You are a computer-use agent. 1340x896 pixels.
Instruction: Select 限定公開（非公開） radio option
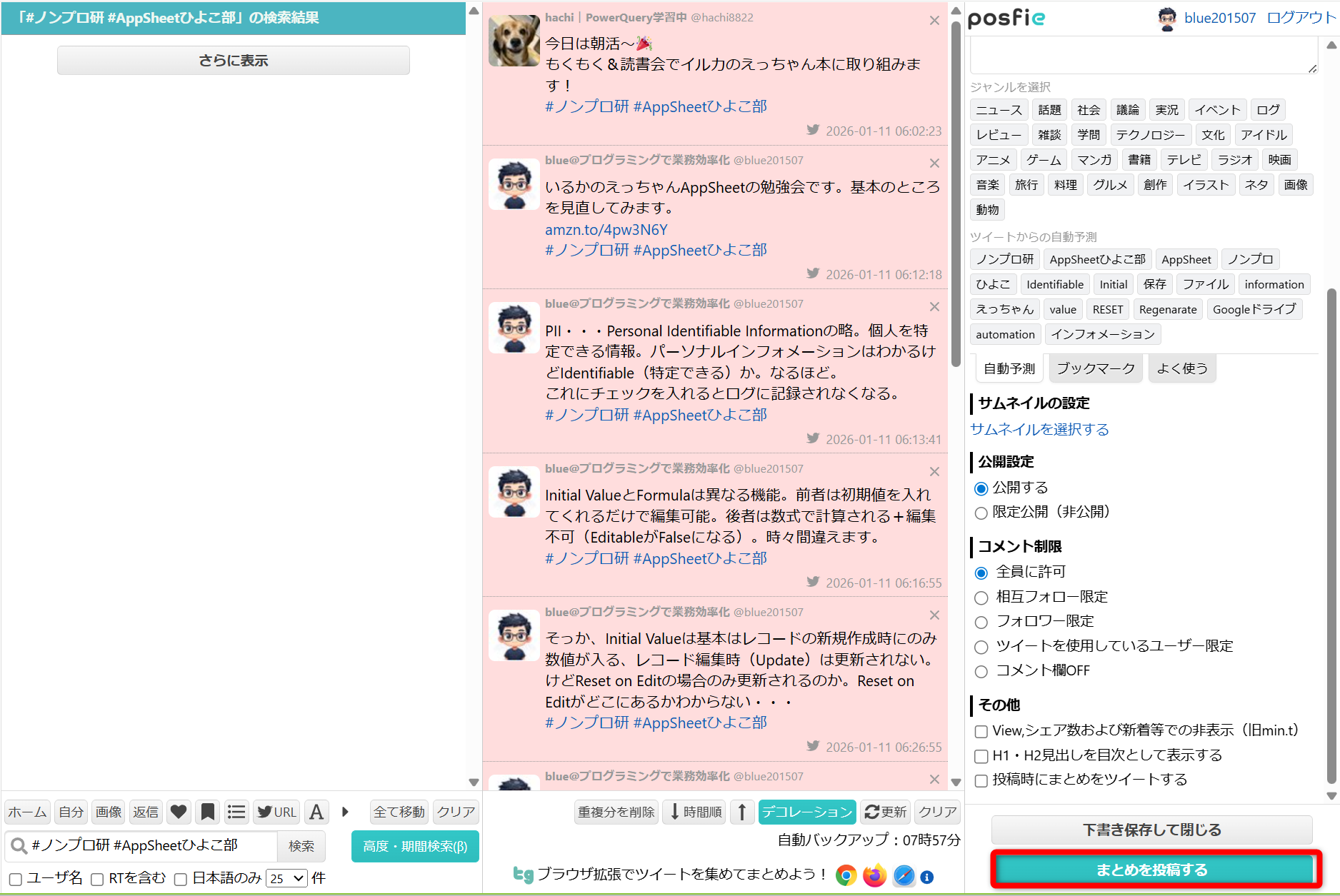tap(981, 513)
